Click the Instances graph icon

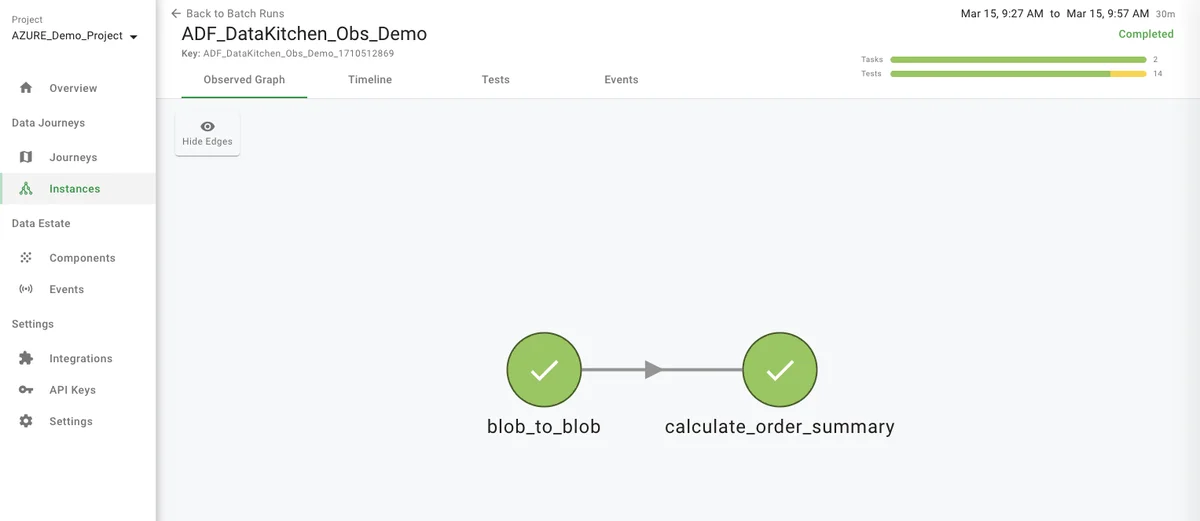(26, 189)
